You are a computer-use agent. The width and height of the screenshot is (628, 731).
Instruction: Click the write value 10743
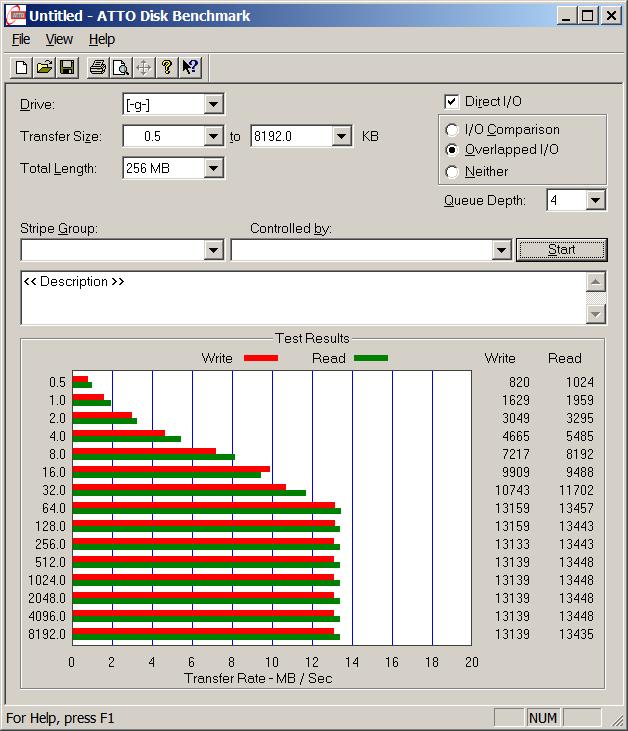(512, 490)
